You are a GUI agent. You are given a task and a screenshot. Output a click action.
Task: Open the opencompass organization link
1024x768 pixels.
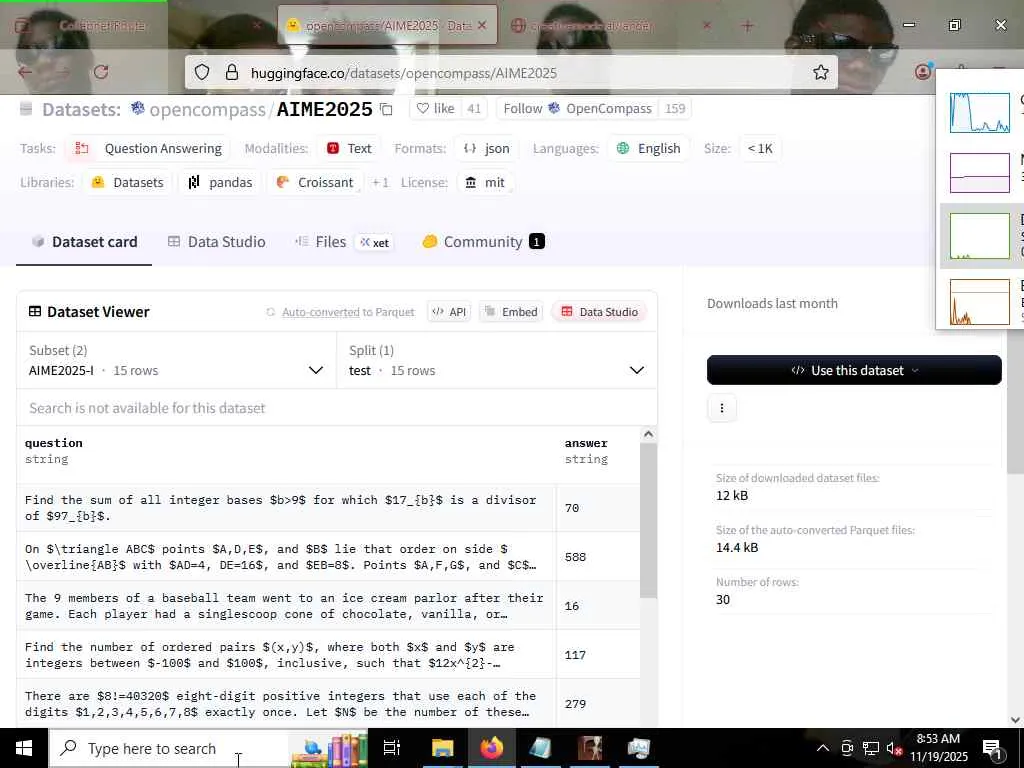coord(207,109)
